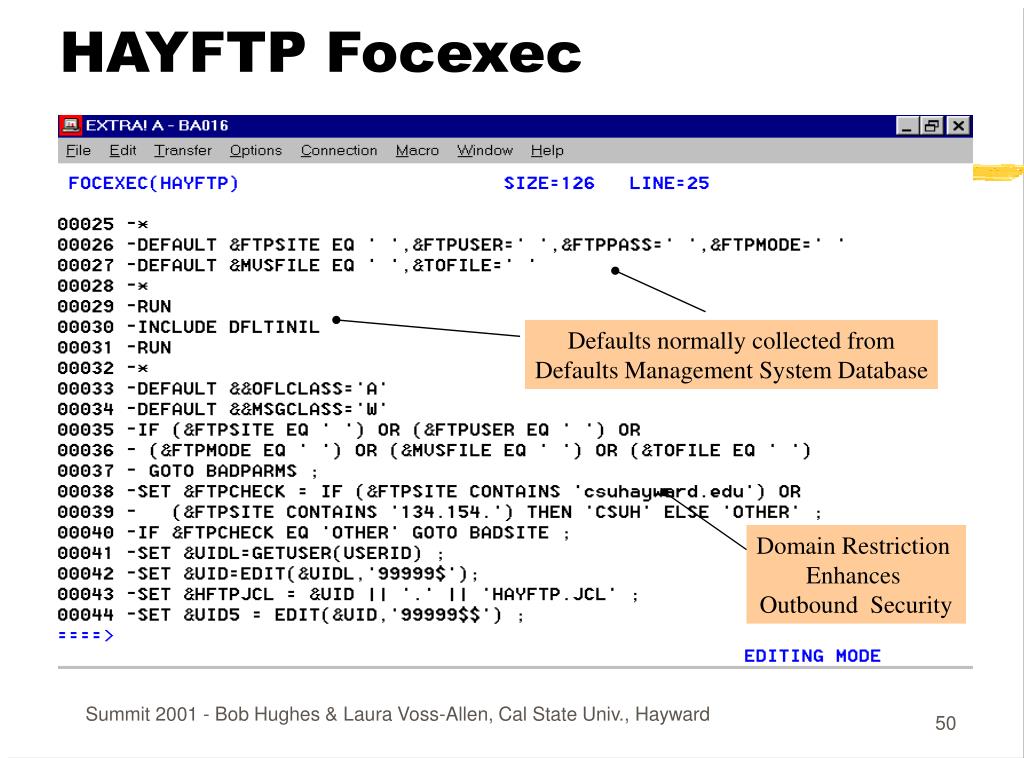Select line 00027 -DEFAULT &MVSFILE
The height and width of the screenshot is (758, 1024).
click(297, 266)
